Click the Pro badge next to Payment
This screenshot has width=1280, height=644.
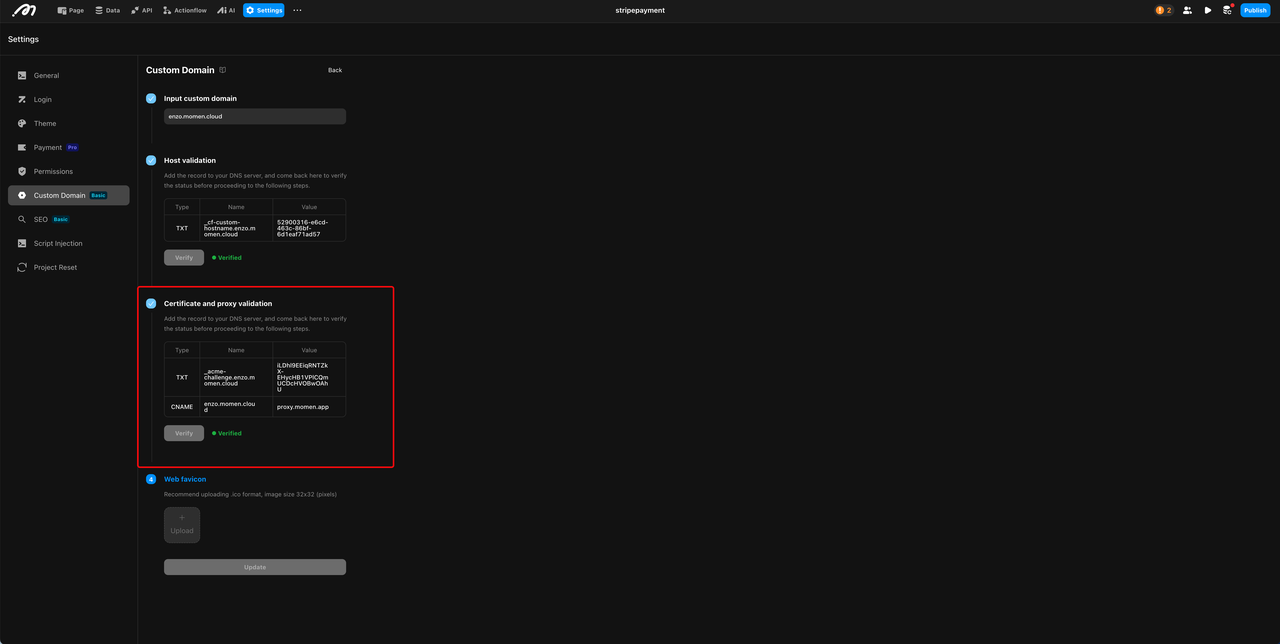[x=72, y=147]
